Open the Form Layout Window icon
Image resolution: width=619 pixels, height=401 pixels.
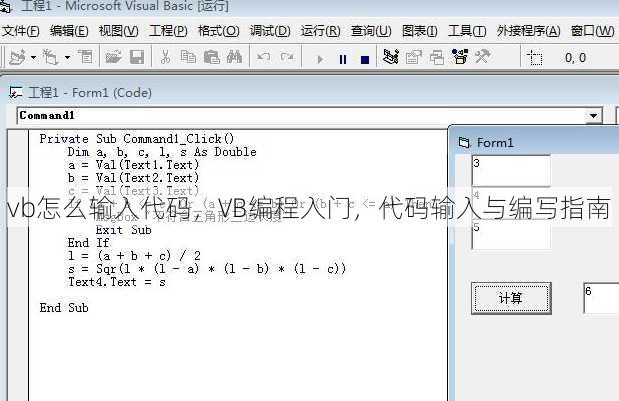pos(437,57)
